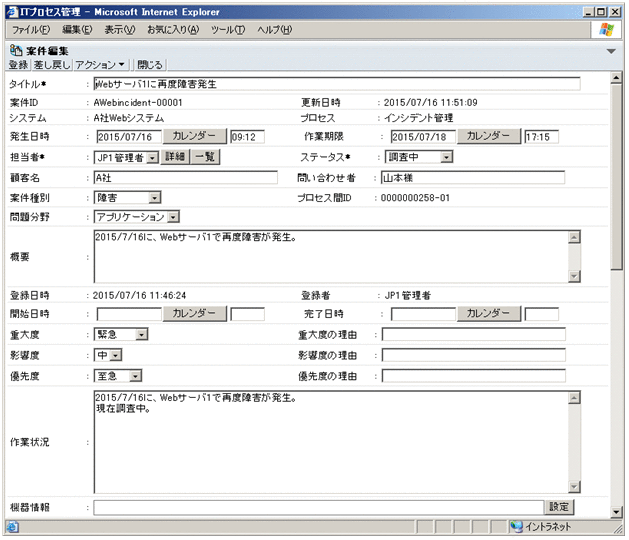
Task: Click the 開始日時 time field
Action: coord(247,314)
